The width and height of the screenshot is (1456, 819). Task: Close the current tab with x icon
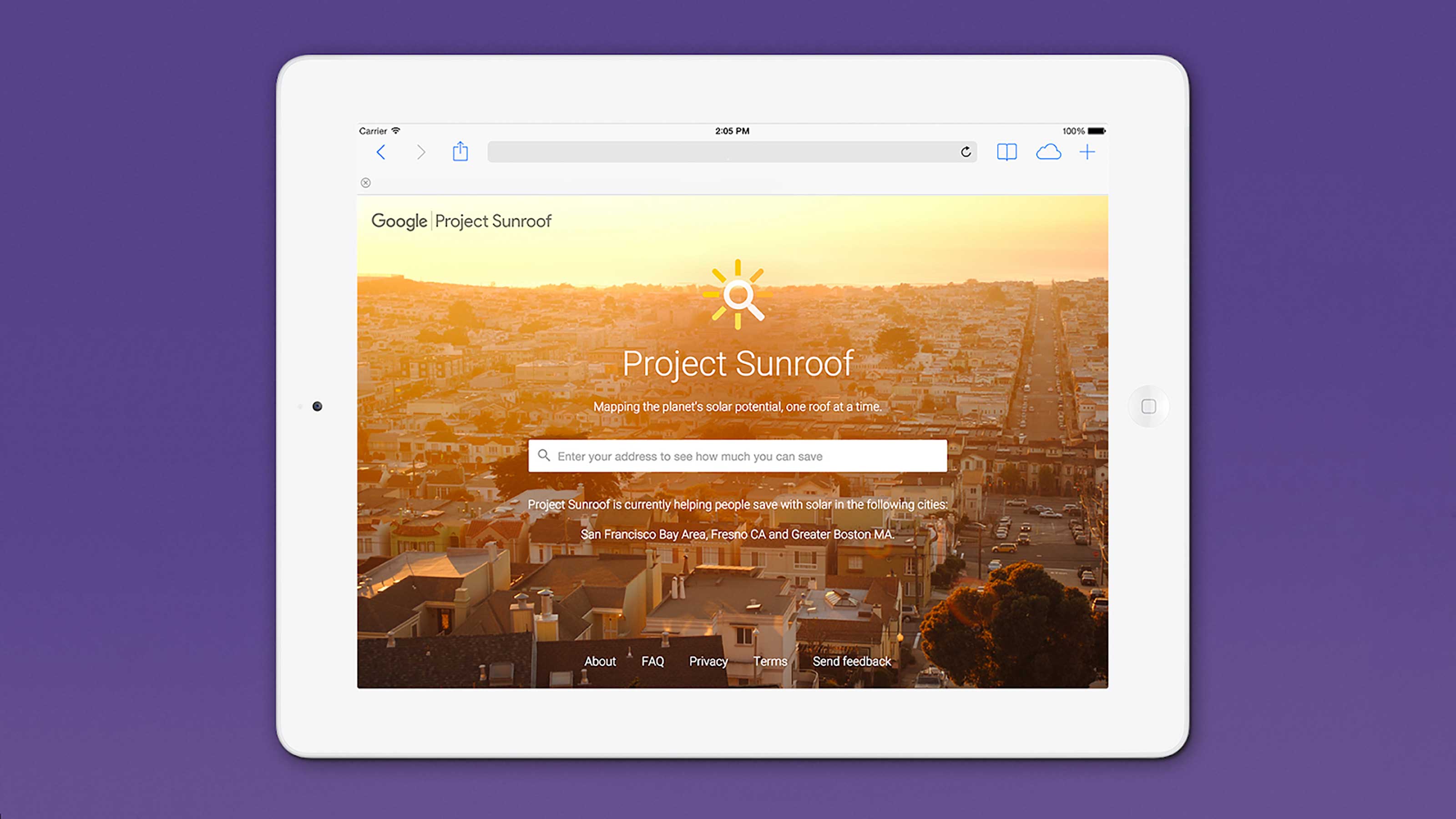click(x=366, y=182)
